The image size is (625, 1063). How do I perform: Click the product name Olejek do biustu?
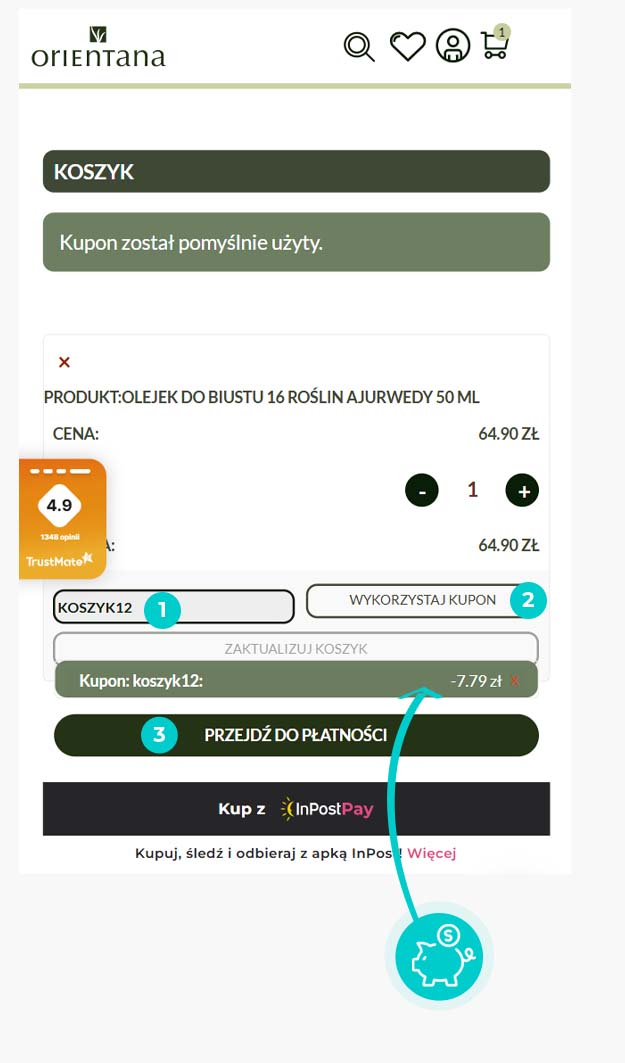tap(300, 397)
